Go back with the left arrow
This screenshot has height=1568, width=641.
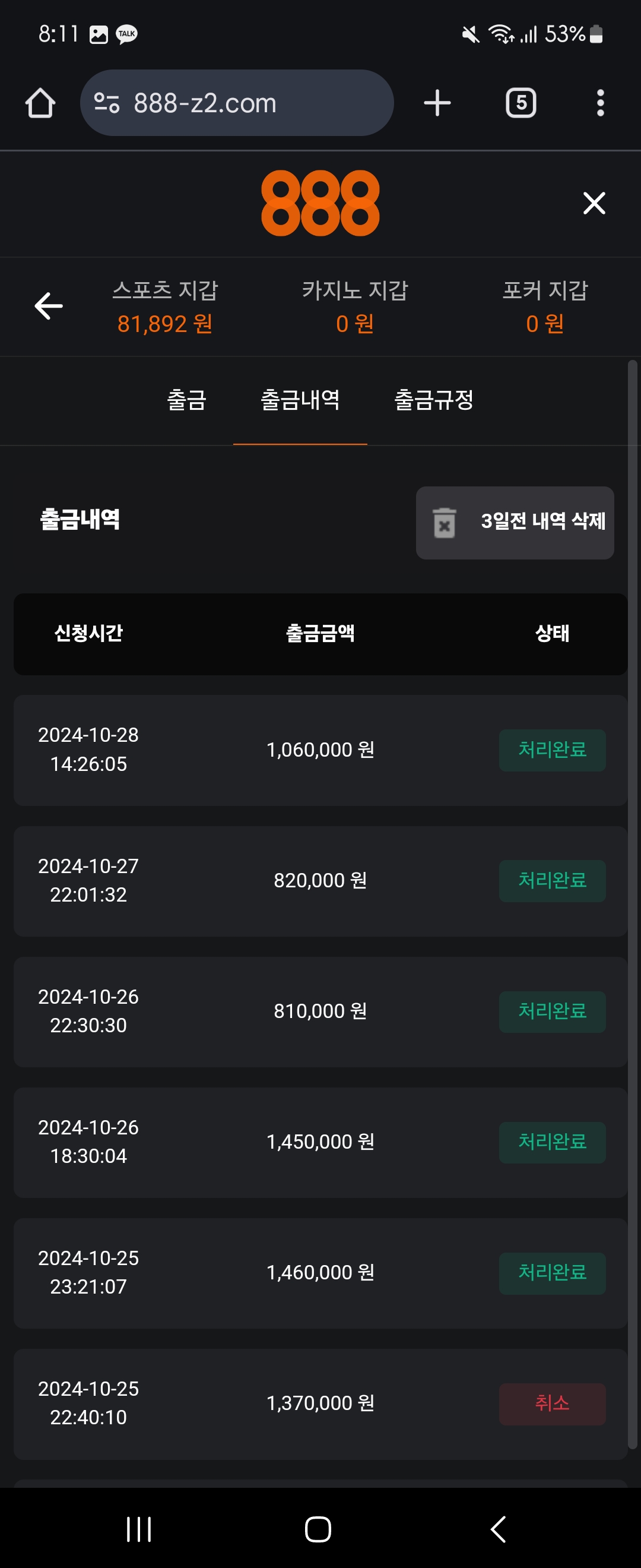(49, 305)
